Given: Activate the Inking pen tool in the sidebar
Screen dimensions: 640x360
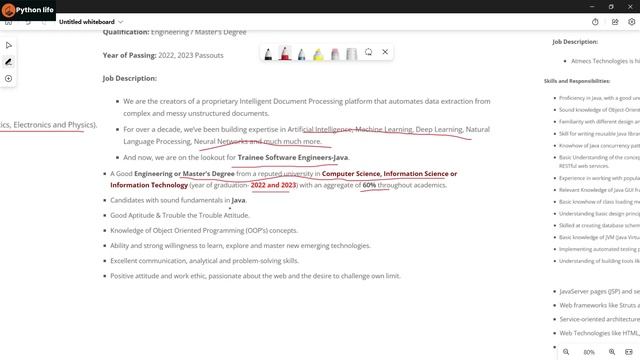Looking at the screenshot, I should point(9,62).
